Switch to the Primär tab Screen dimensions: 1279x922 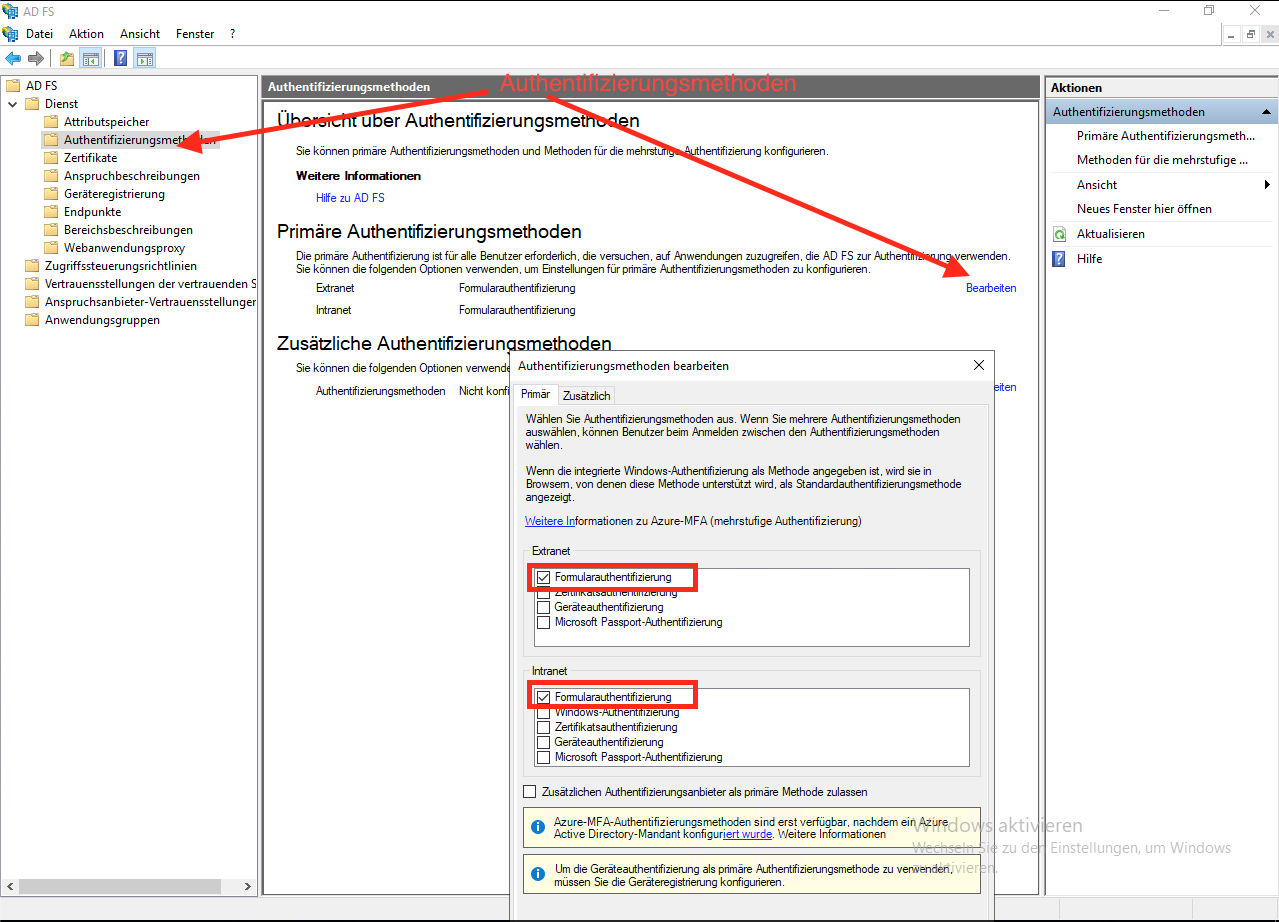tap(535, 394)
